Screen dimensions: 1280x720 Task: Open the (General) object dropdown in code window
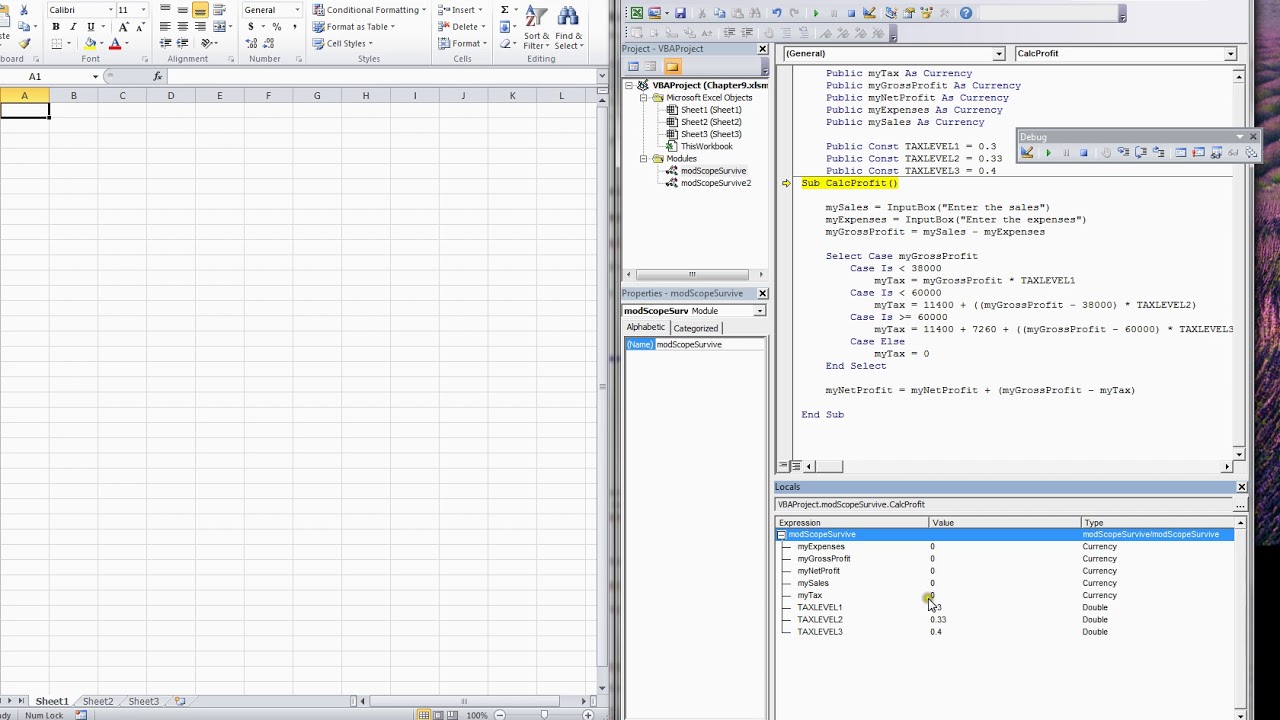998,54
